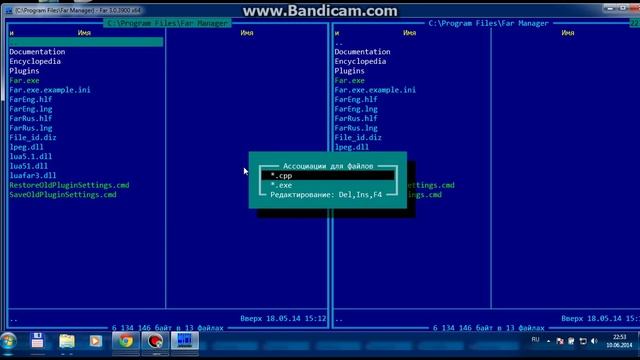This screenshot has width=640, height=360.
Task: Click the Ассоциации для файлов dialog title
Action: pos(328,166)
